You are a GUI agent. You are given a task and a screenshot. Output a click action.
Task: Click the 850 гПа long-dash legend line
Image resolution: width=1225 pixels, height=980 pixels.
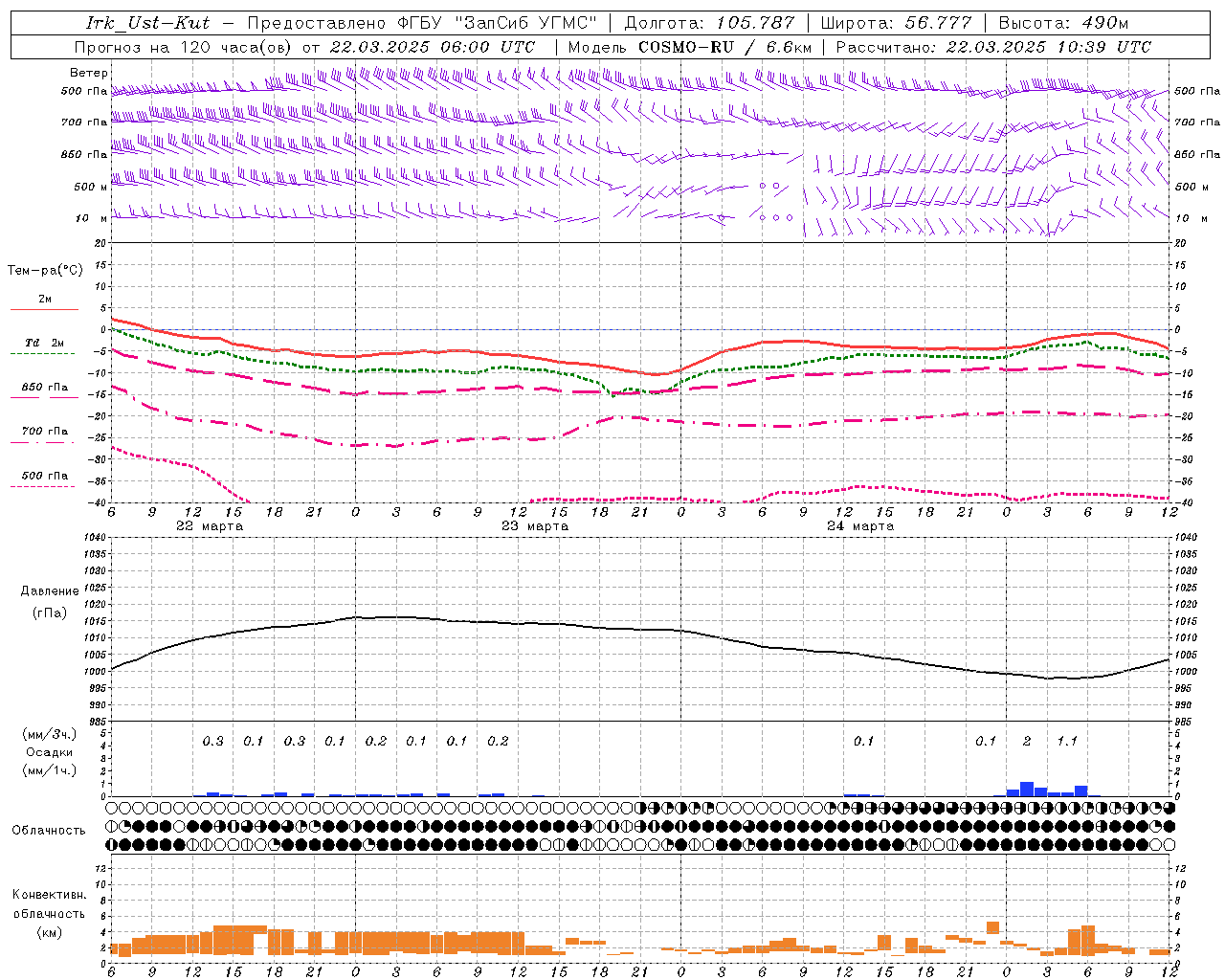[44, 398]
